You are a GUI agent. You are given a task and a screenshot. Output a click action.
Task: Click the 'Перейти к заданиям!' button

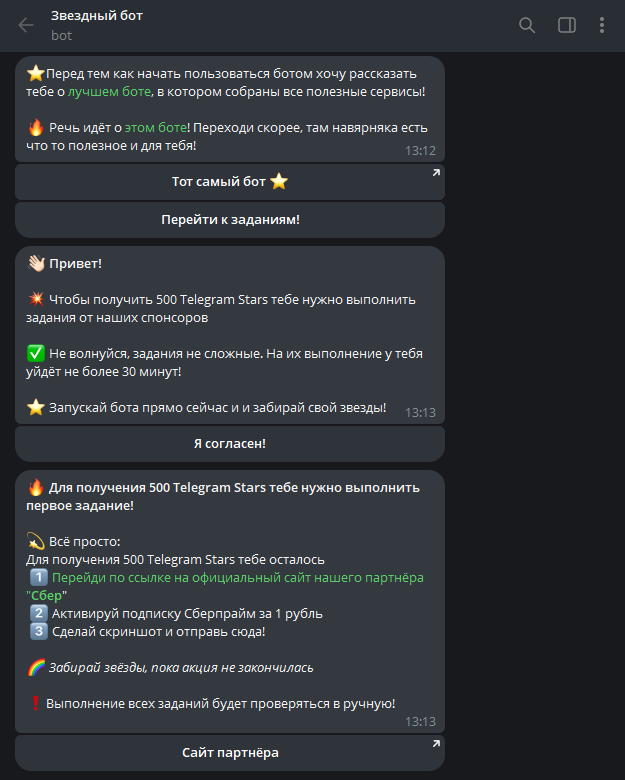point(230,219)
